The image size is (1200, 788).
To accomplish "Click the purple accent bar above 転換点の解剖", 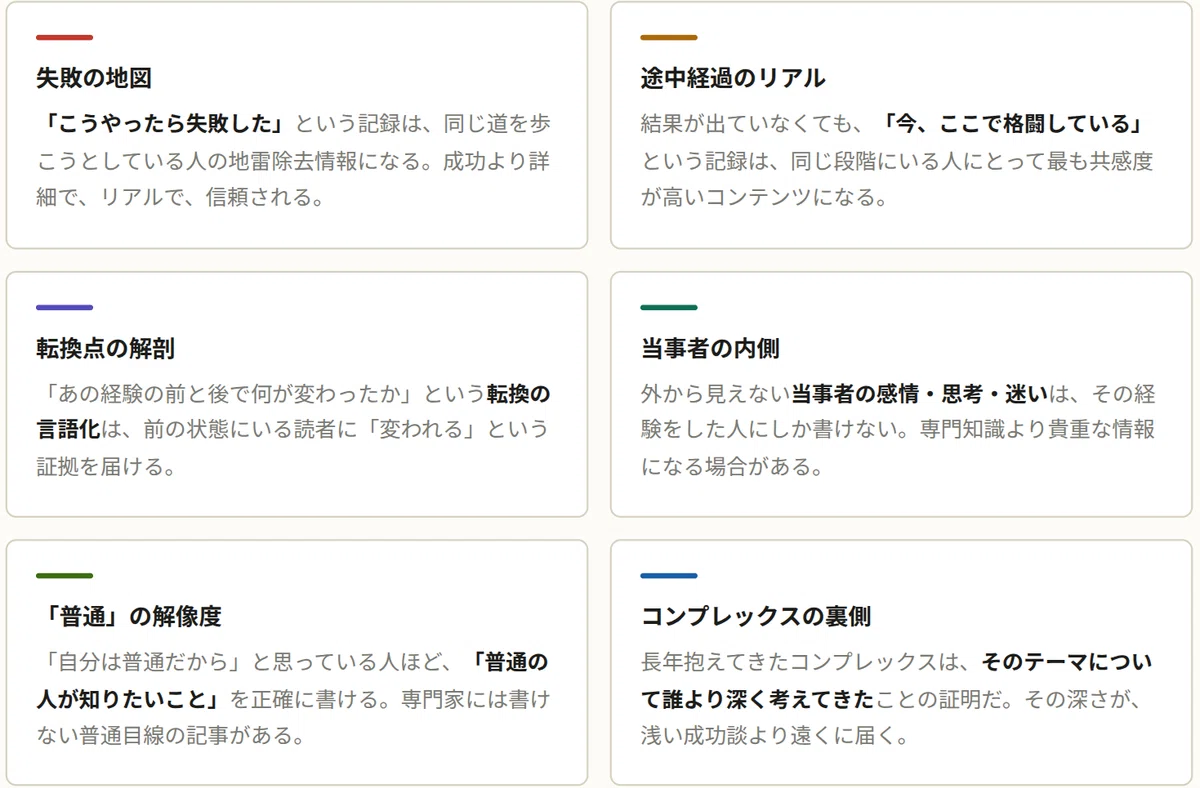I will point(64,307).
